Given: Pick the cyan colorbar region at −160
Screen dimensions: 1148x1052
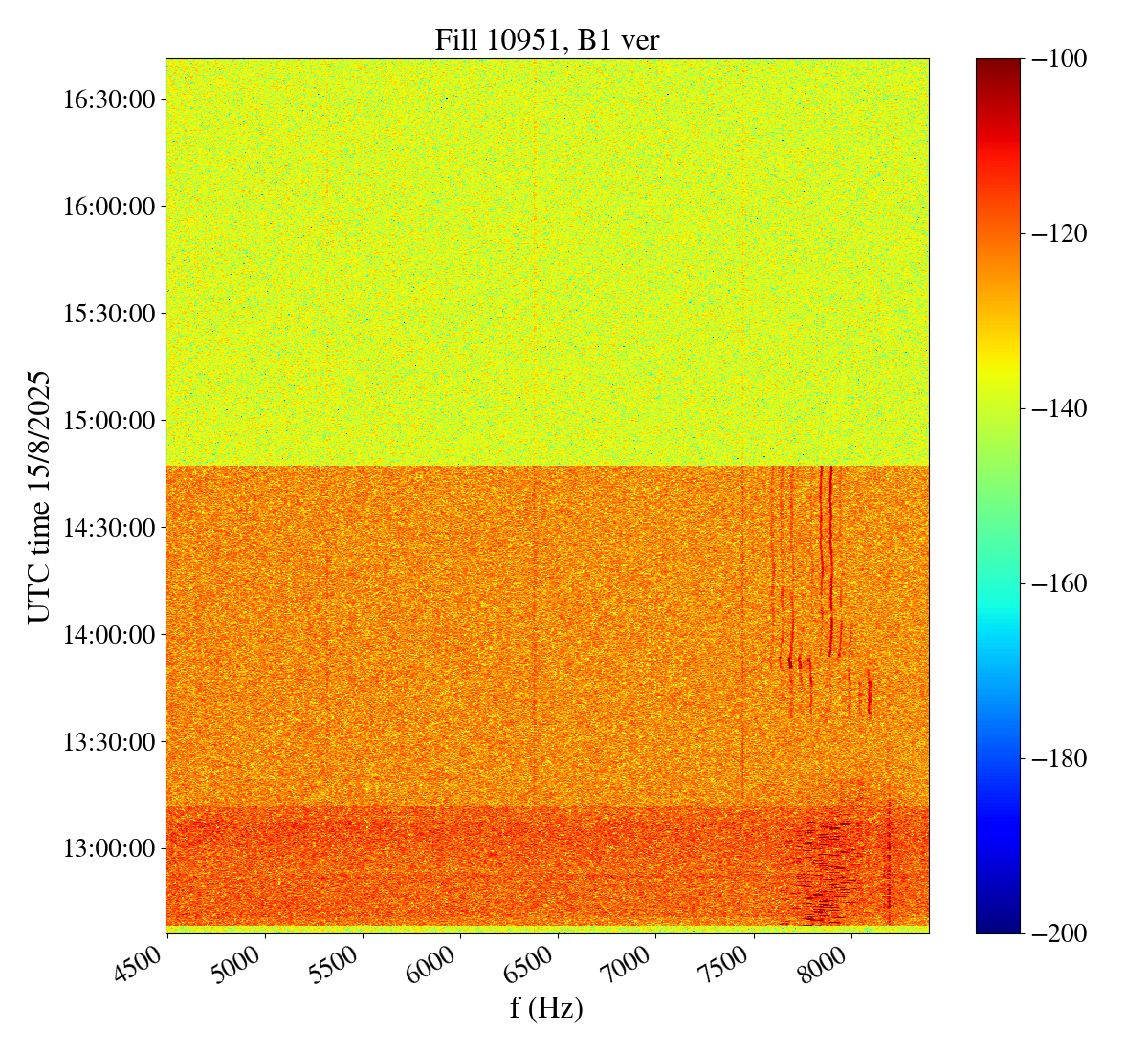Looking at the screenshot, I should tap(998, 583).
